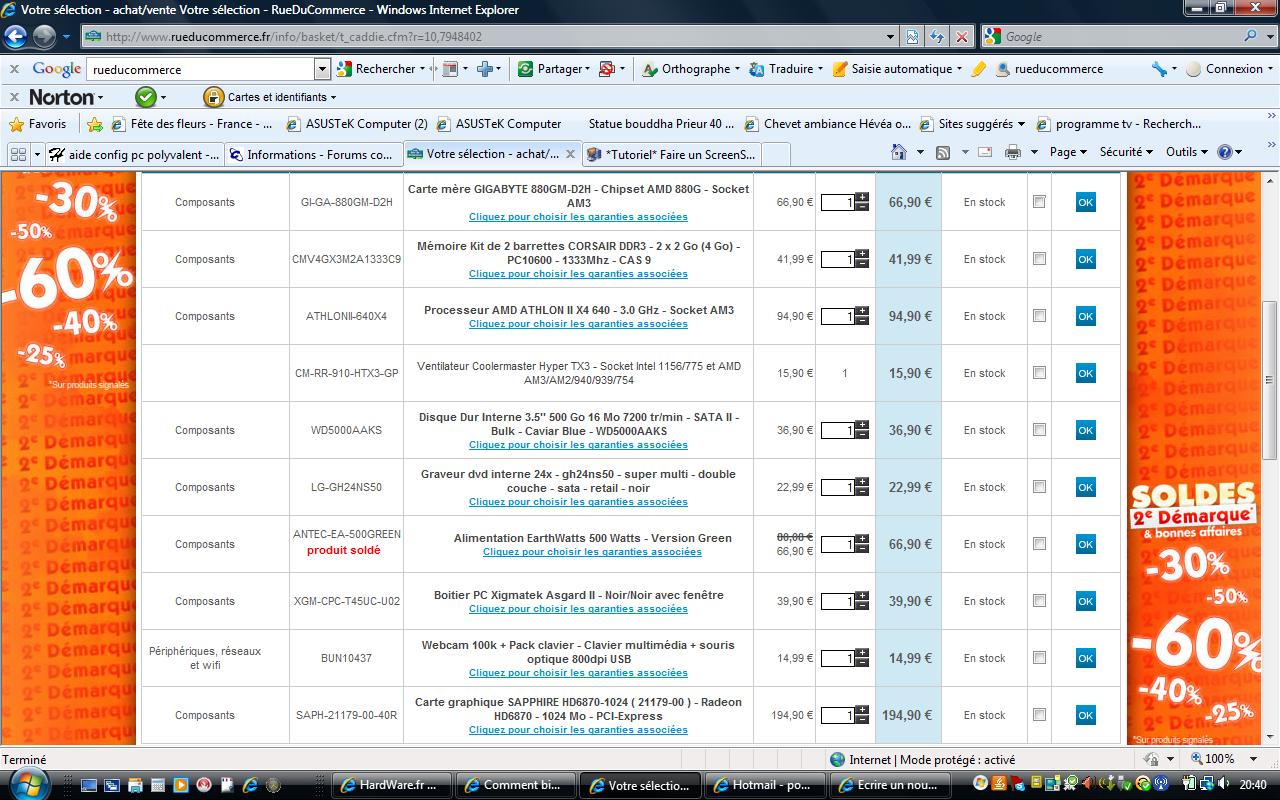Image resolution: width=1280 pixels, height=800 pixels.
Task: Click the Favoris star button
Action: click(x=38, y=124)
